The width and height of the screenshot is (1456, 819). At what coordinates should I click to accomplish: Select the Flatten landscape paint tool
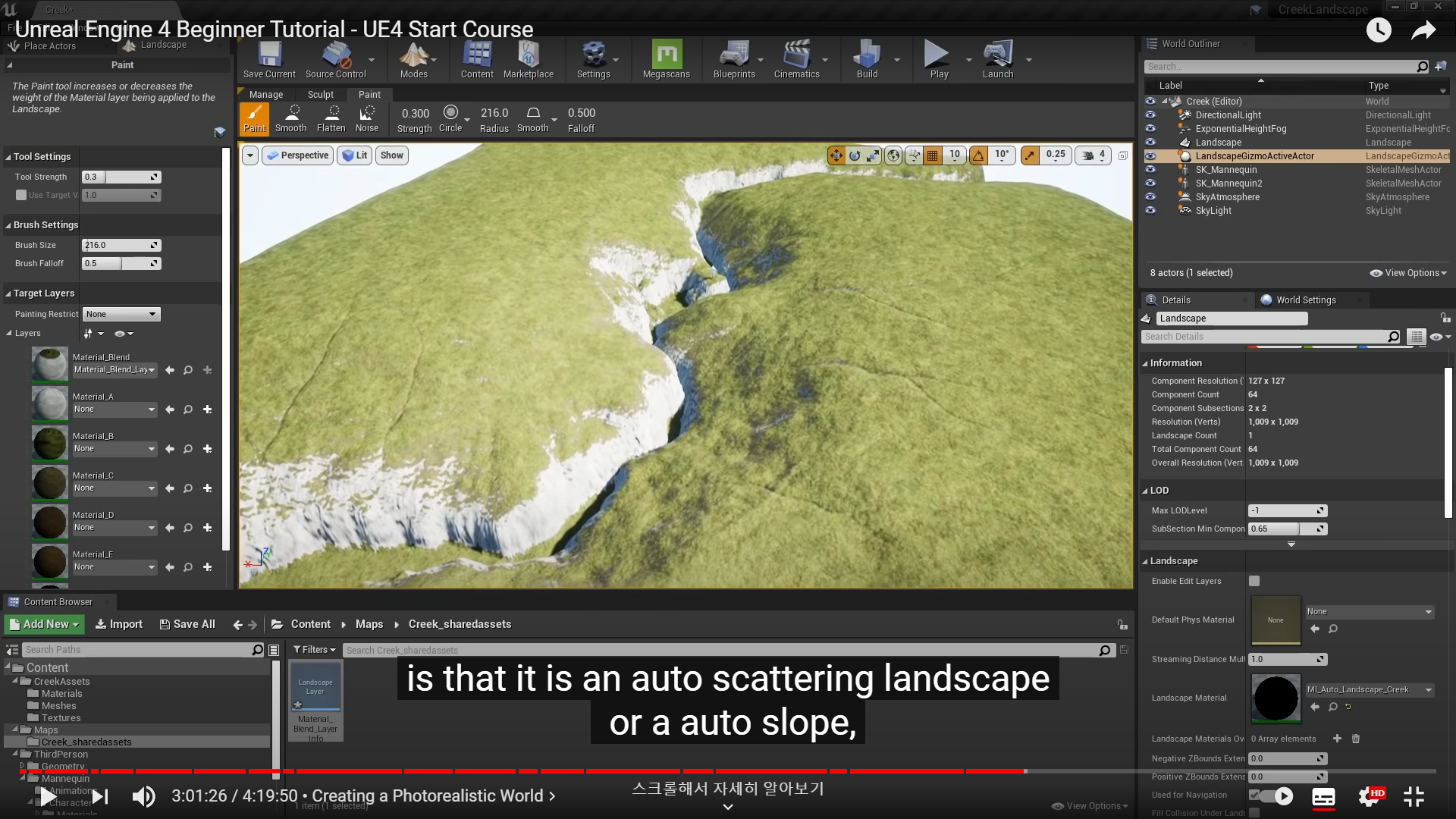[x=331, y=119]
